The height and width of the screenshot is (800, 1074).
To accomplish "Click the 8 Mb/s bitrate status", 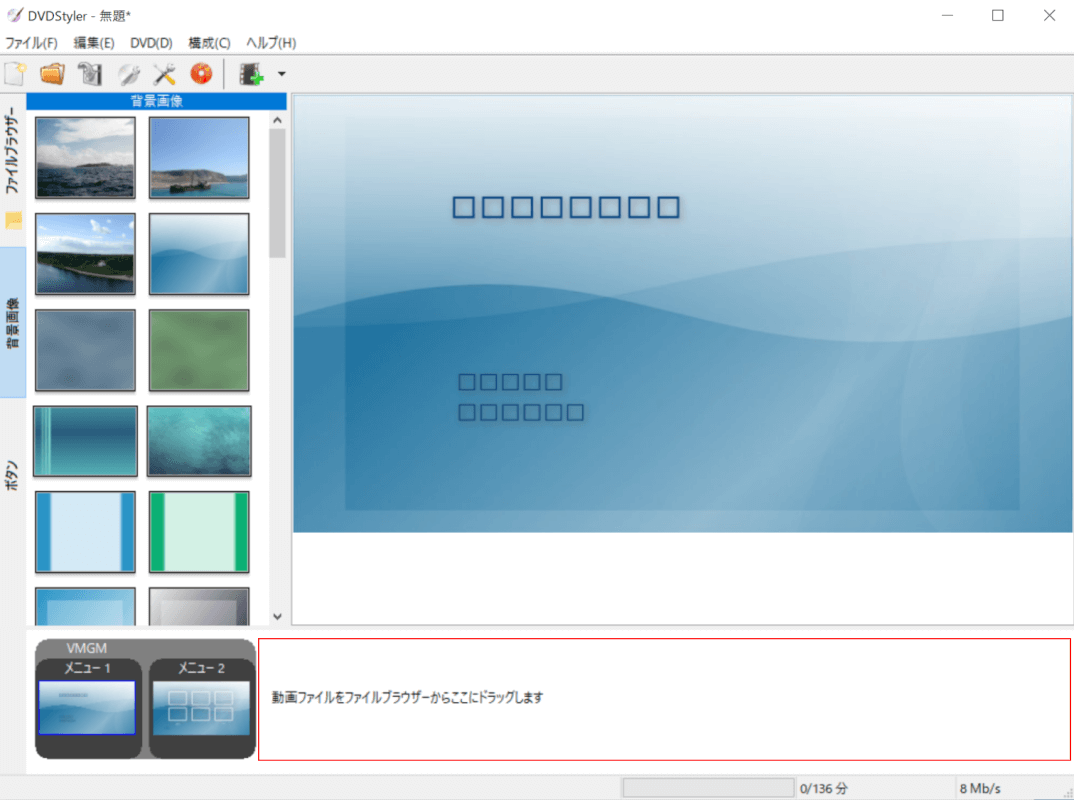I will 979,788.
